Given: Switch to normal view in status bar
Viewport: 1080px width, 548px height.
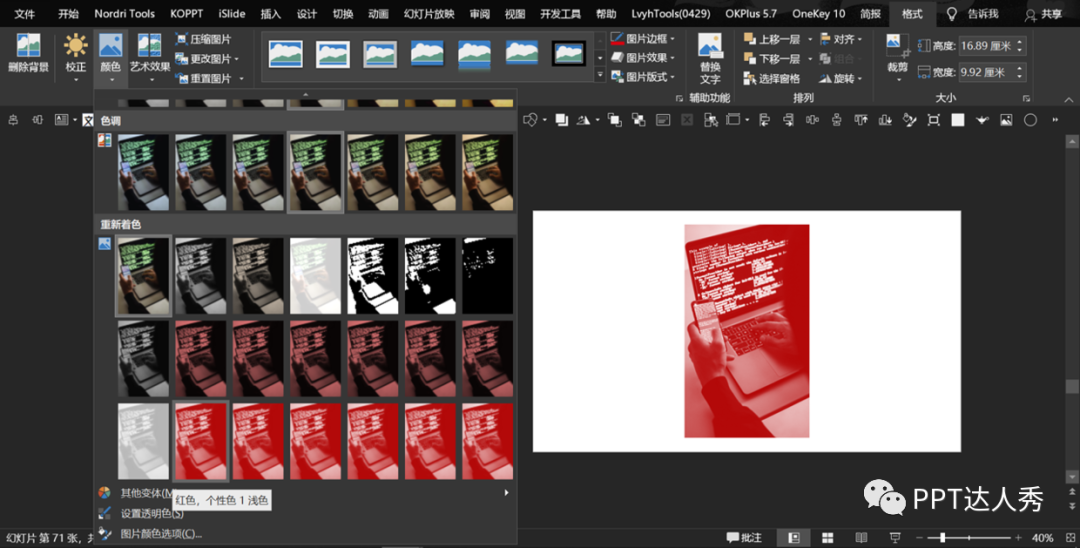Looking at the screenshot, I should (x=793, y=538).
